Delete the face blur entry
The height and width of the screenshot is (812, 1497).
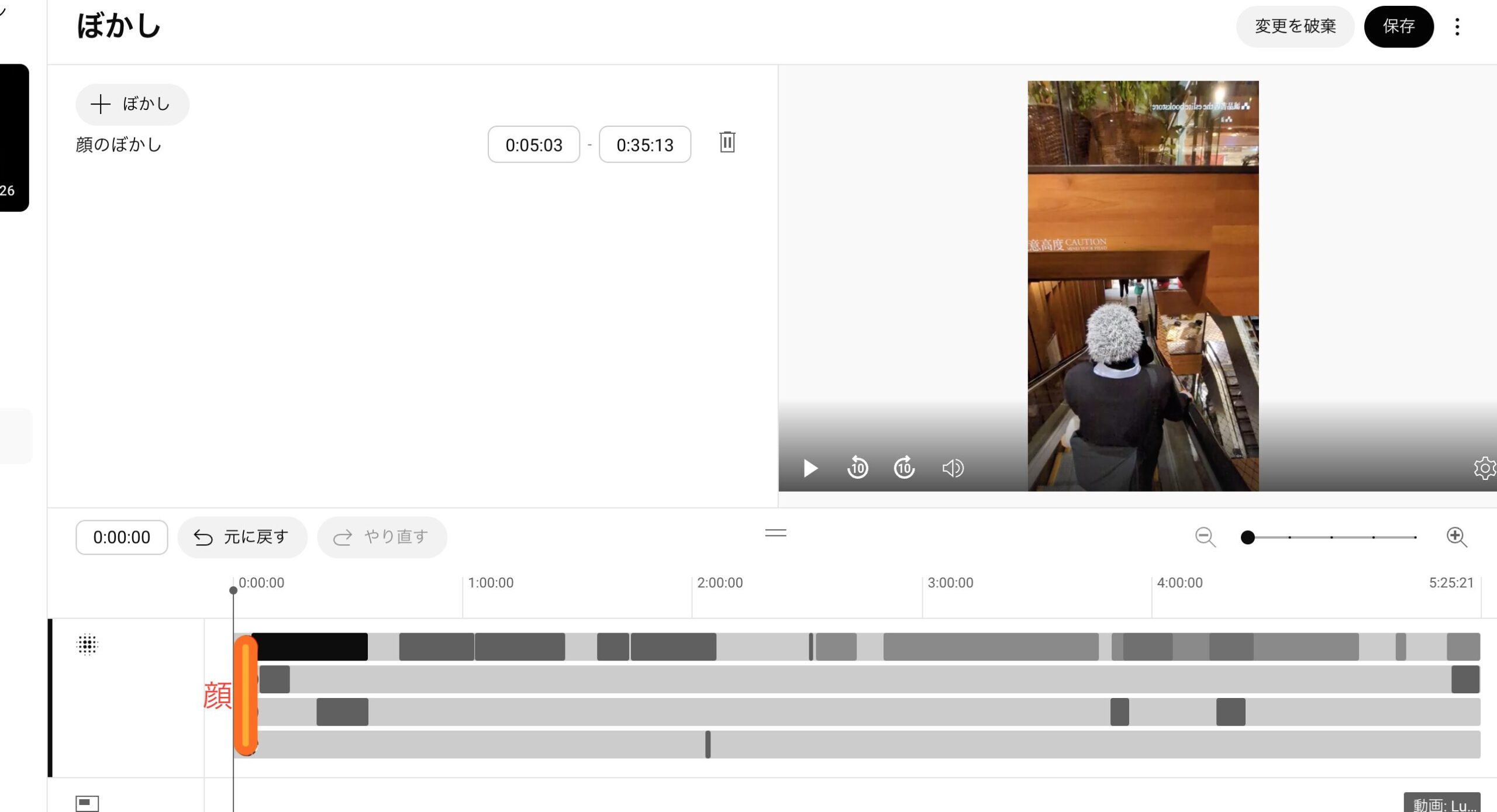point(727,143)
